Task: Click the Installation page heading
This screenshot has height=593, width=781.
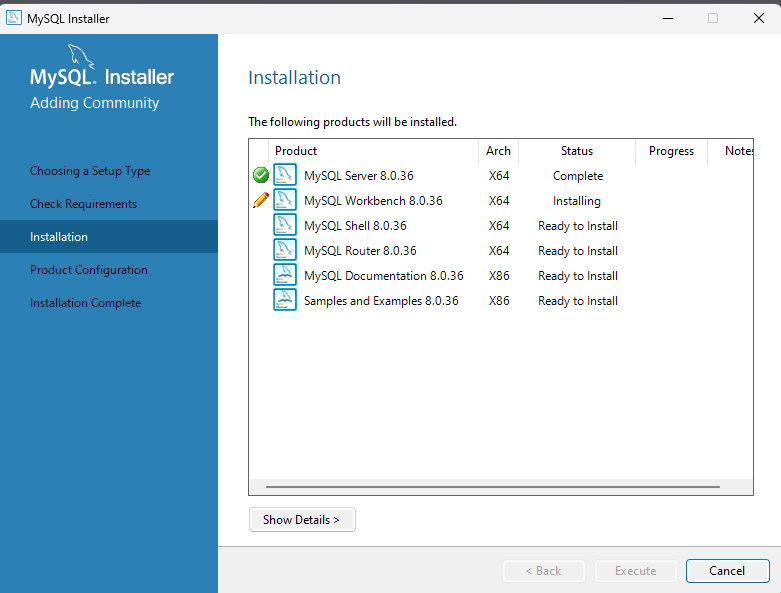Action: 294,78
